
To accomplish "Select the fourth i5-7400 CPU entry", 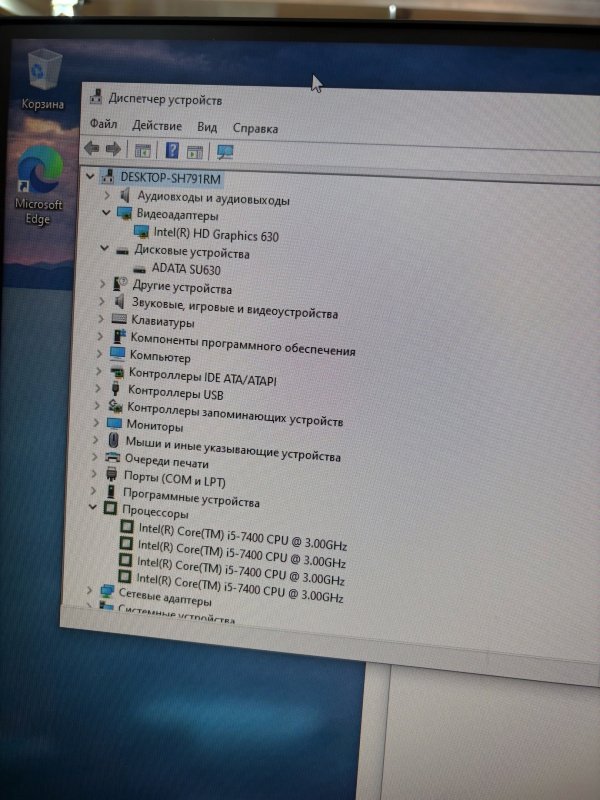I will [239, 587].
